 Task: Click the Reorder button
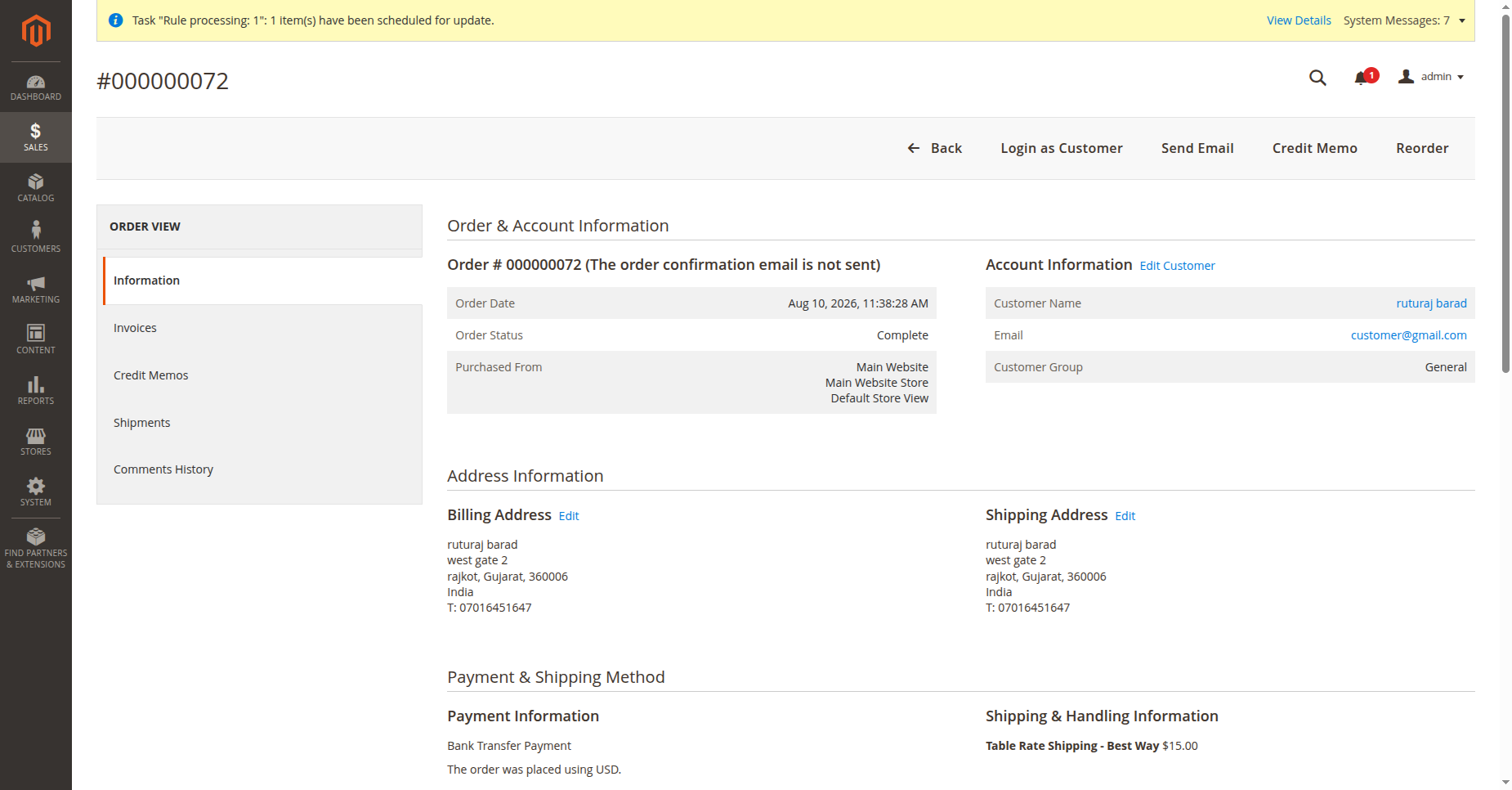[x=1422, y=148]
